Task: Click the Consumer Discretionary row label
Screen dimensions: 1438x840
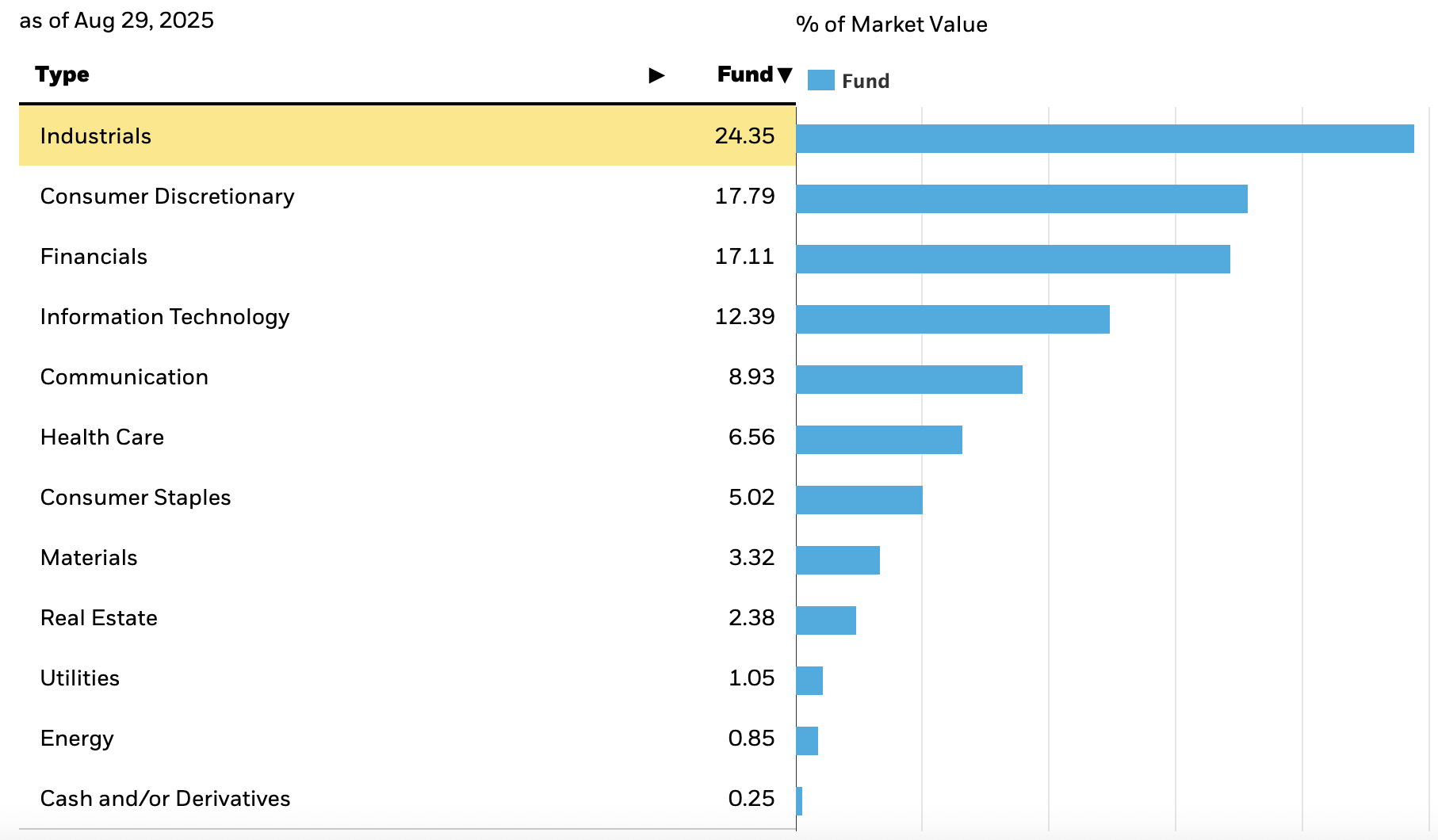Action: [x=167, y=197]
